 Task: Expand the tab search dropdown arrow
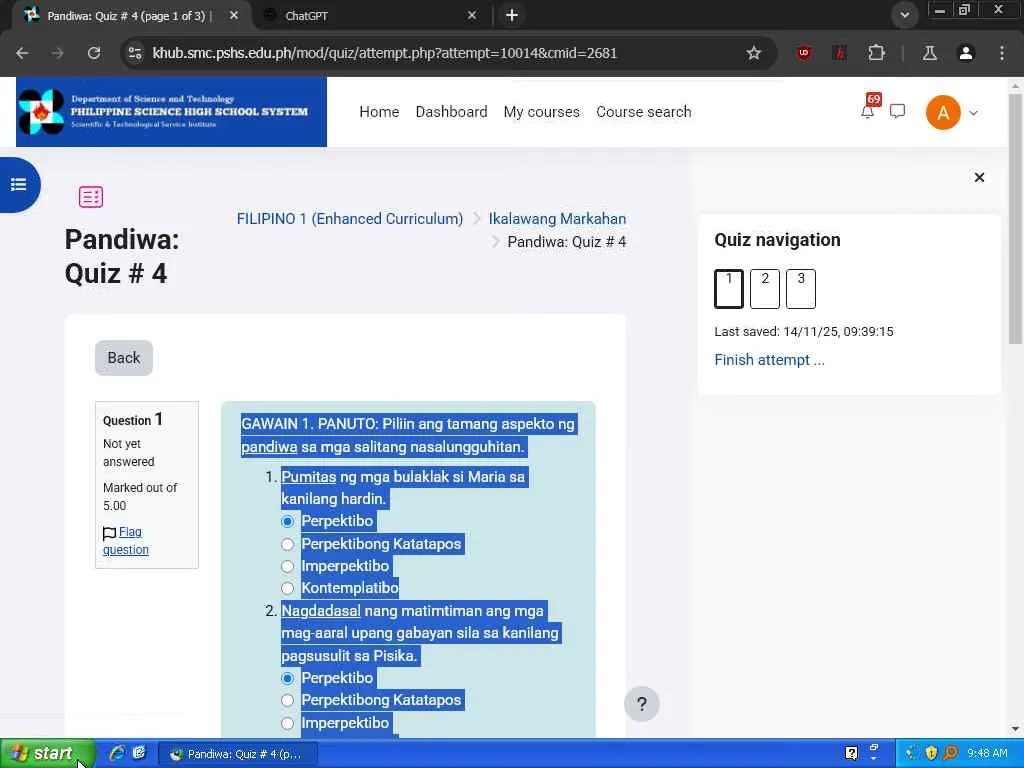(x=904, y=15)
